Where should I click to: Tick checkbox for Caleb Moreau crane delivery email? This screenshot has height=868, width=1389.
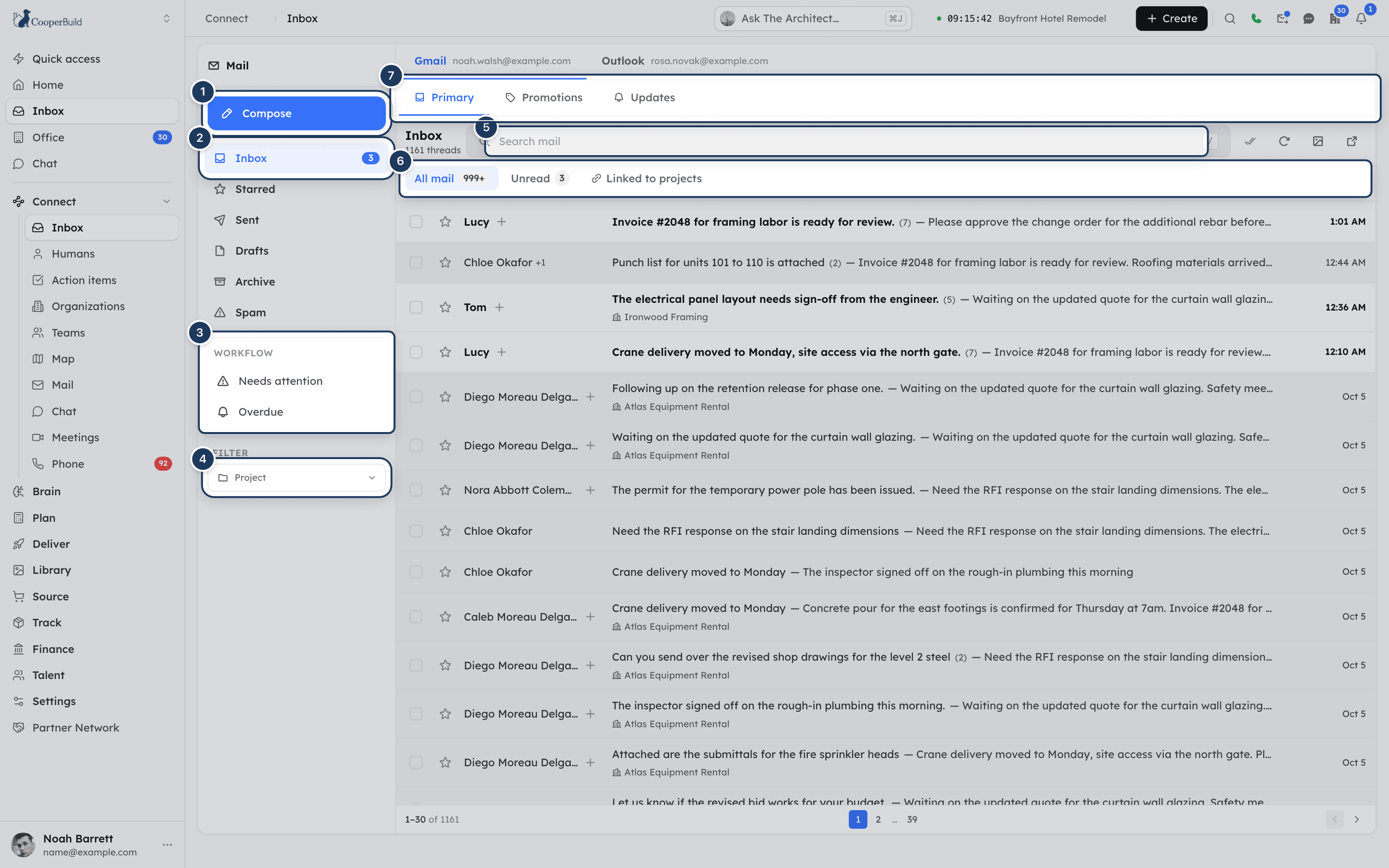[416, 617]
